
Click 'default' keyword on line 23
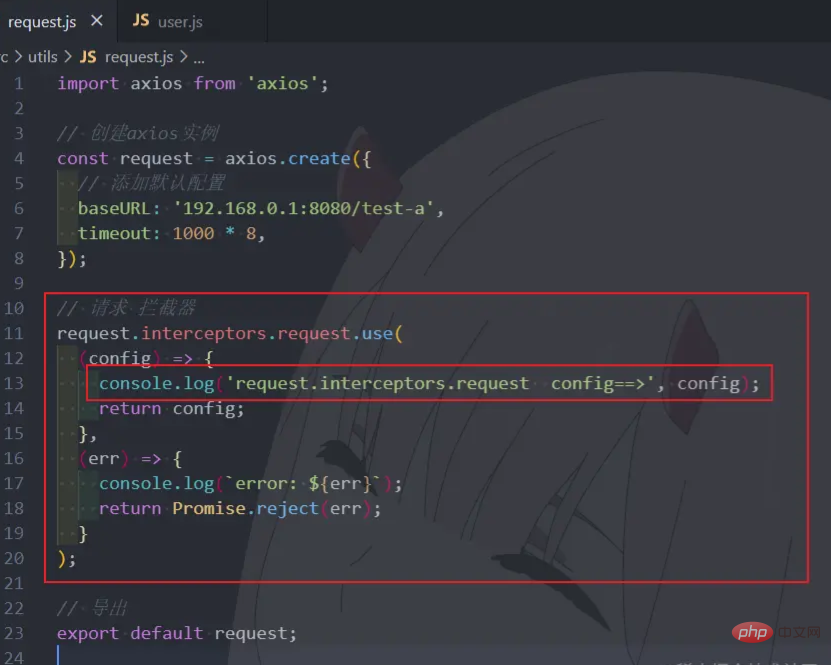(166, 633)
